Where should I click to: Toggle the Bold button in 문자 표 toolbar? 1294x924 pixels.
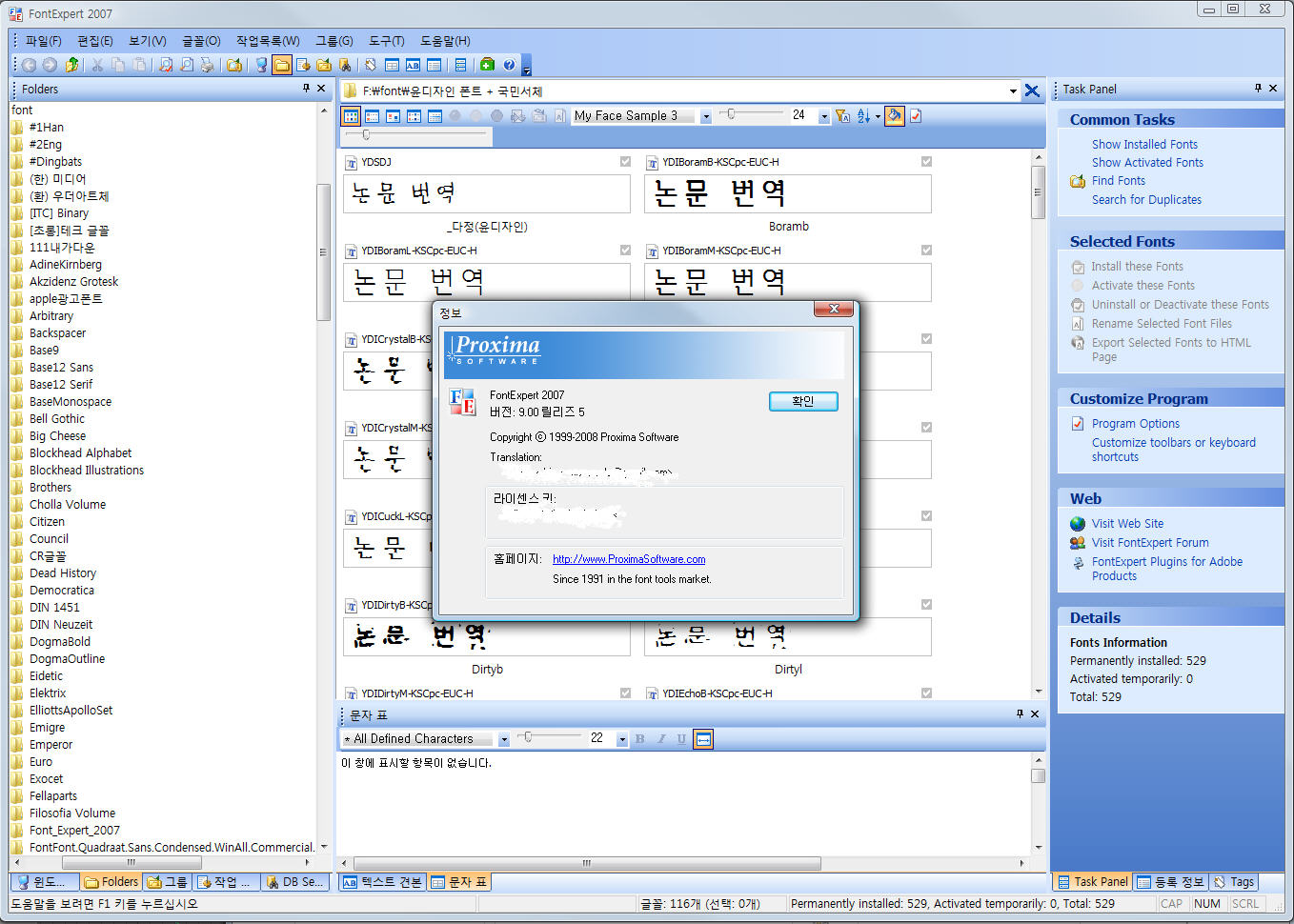pos(640,738)
